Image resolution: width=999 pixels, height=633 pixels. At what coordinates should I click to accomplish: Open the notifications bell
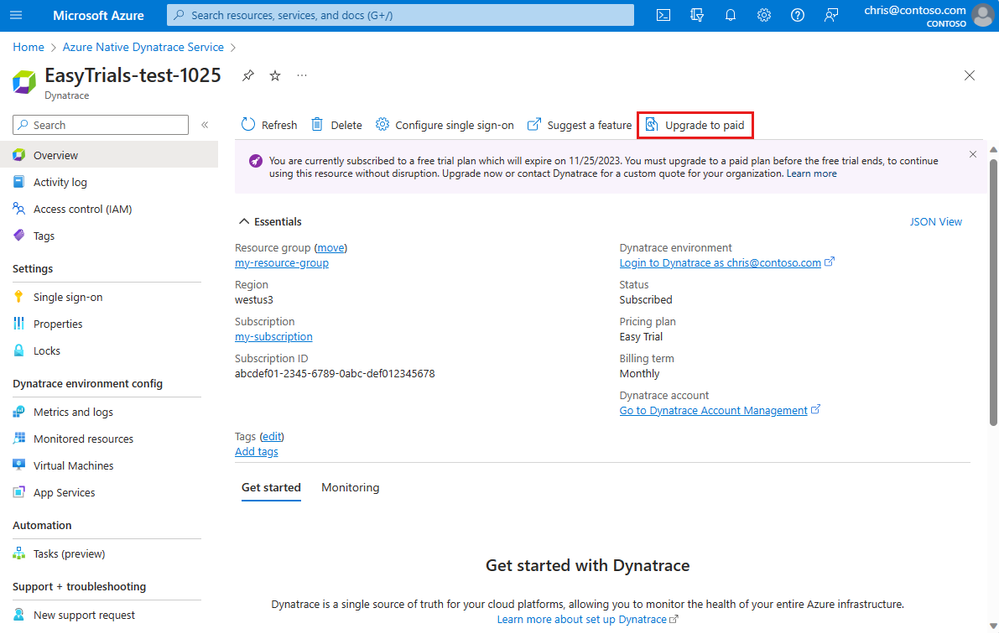click(730, 15)
